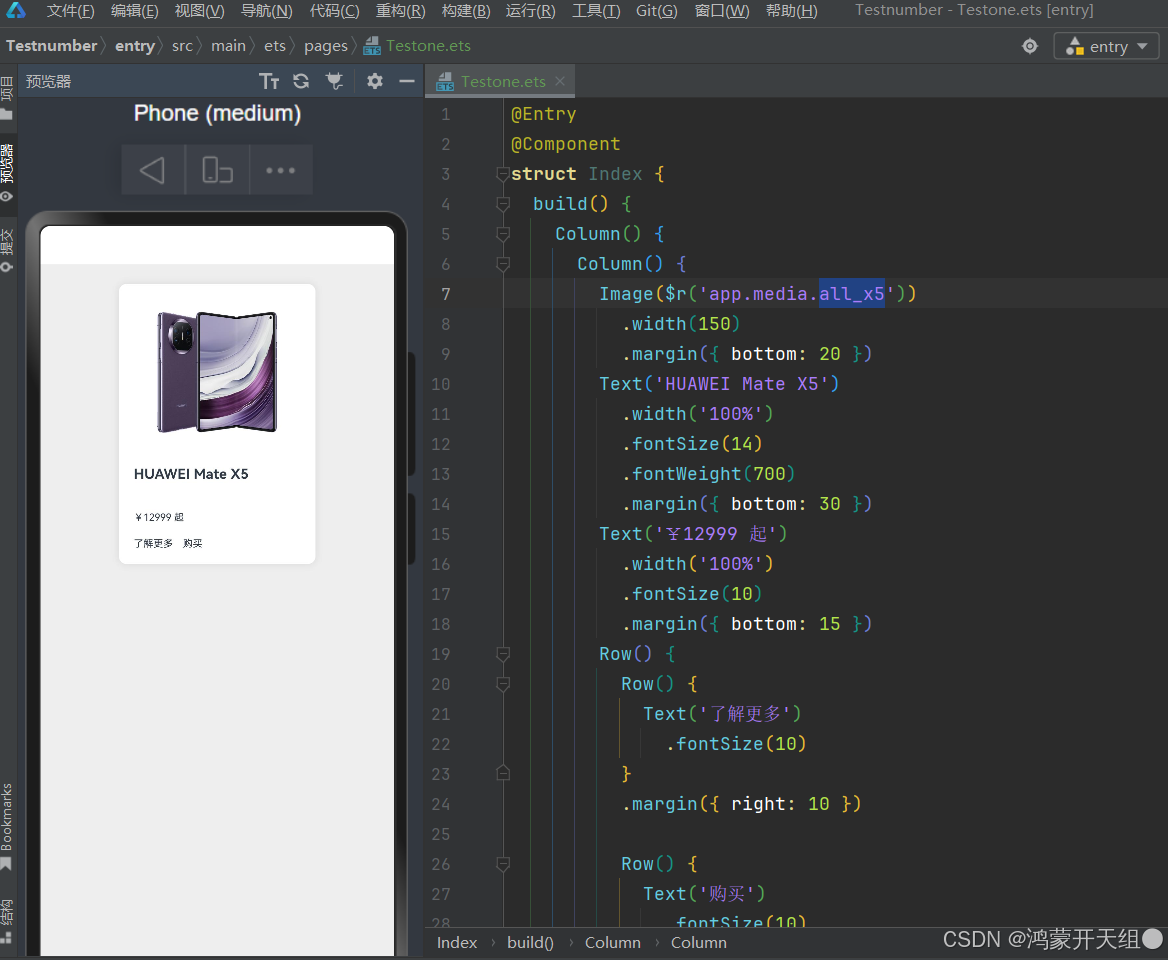This screenshot has width=1168, height=960.
Task: Toggle the 预览器 sidebar tool button
Action: point(7,173)
